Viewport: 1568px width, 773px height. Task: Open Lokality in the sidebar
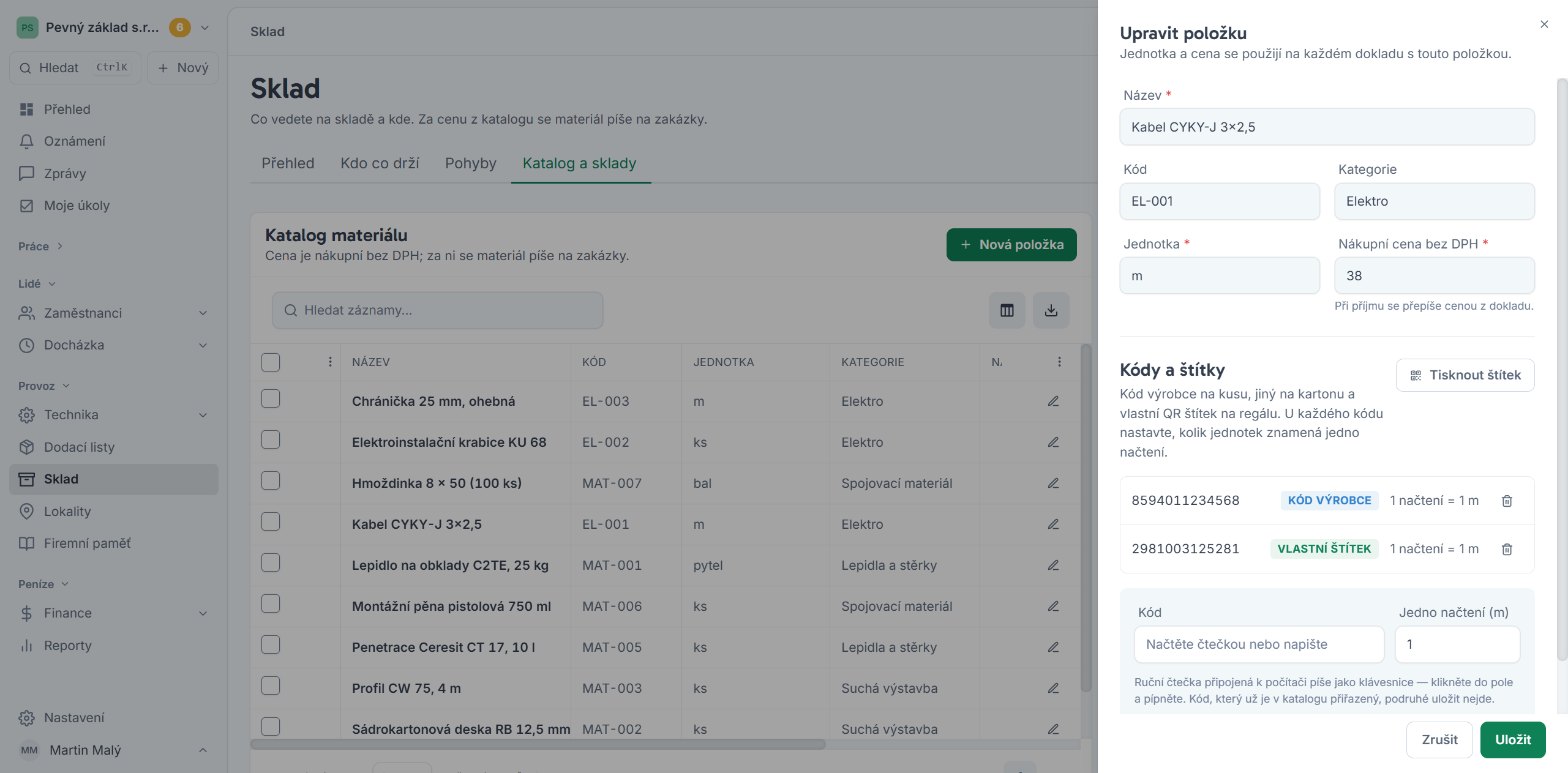113,511
